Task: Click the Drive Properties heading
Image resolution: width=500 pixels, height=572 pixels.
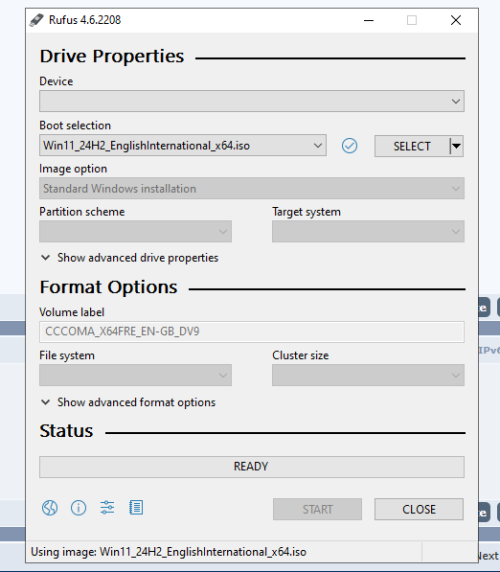Action: 112,56
